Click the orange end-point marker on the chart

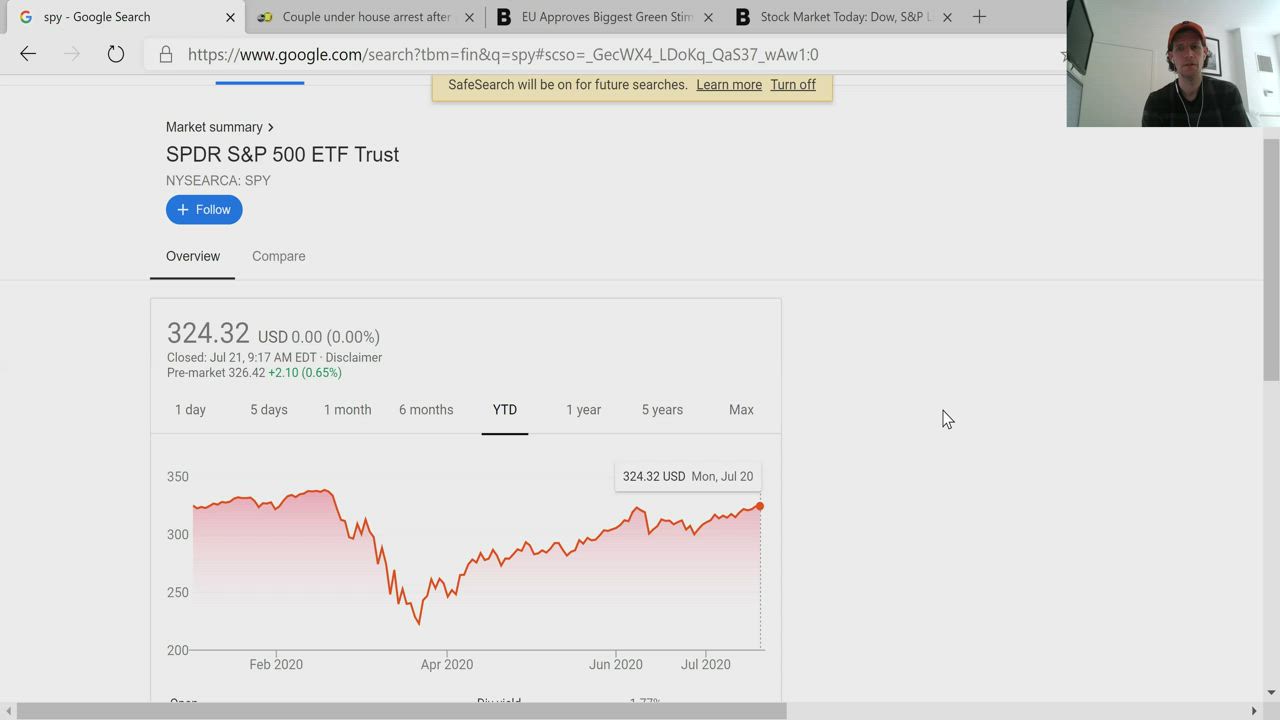coord(760,506)
